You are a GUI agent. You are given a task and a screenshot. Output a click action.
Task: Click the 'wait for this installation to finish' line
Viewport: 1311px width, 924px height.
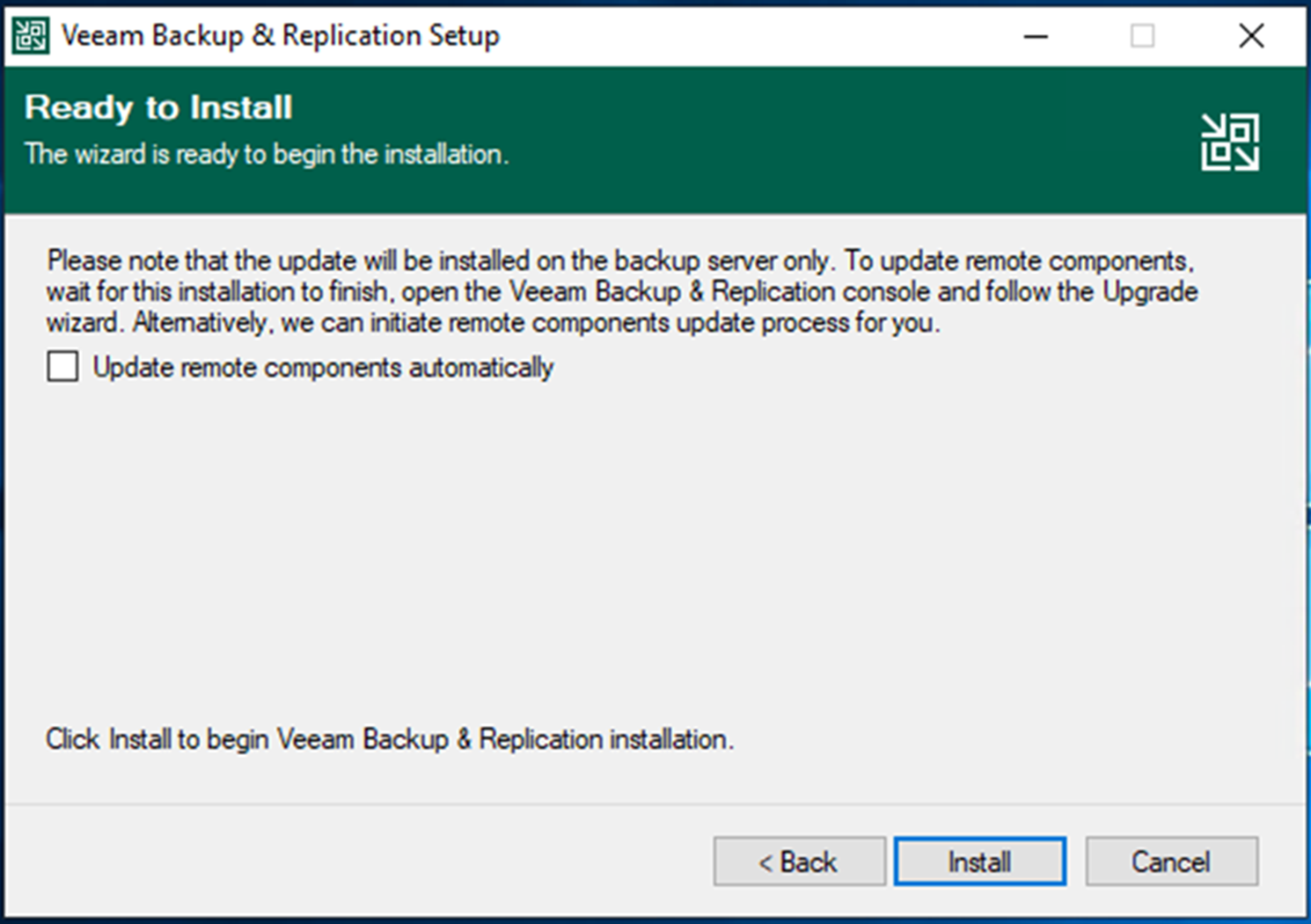622,291
